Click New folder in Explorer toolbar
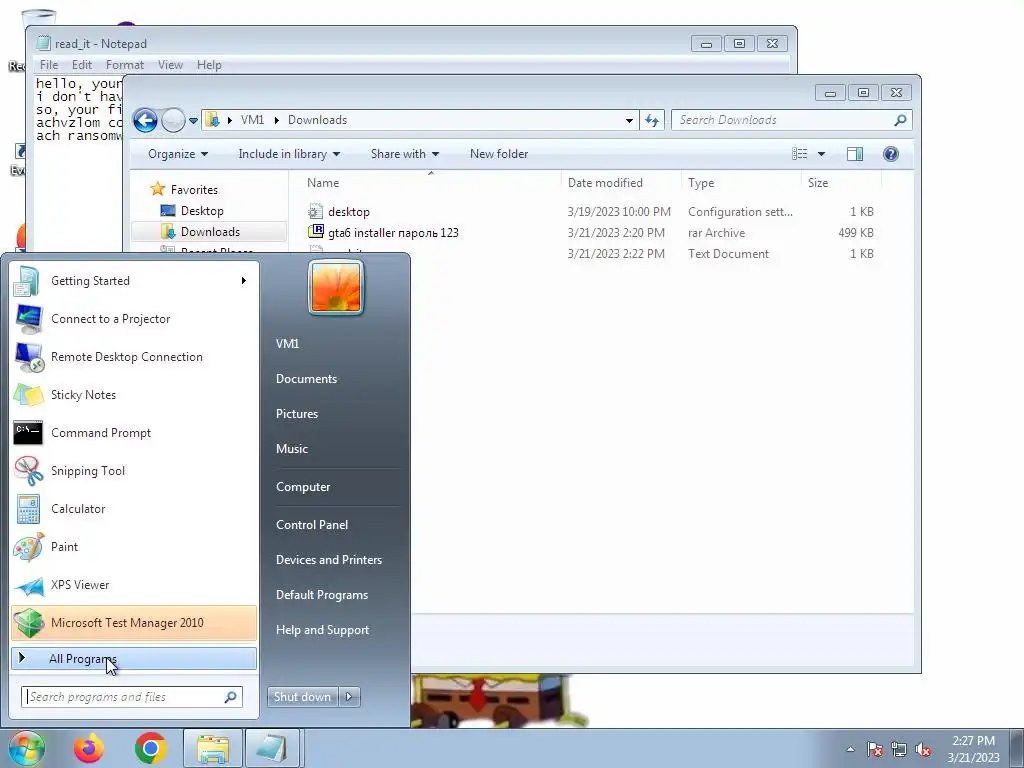Screen dimensions: 1024x768 coord(499,154)
